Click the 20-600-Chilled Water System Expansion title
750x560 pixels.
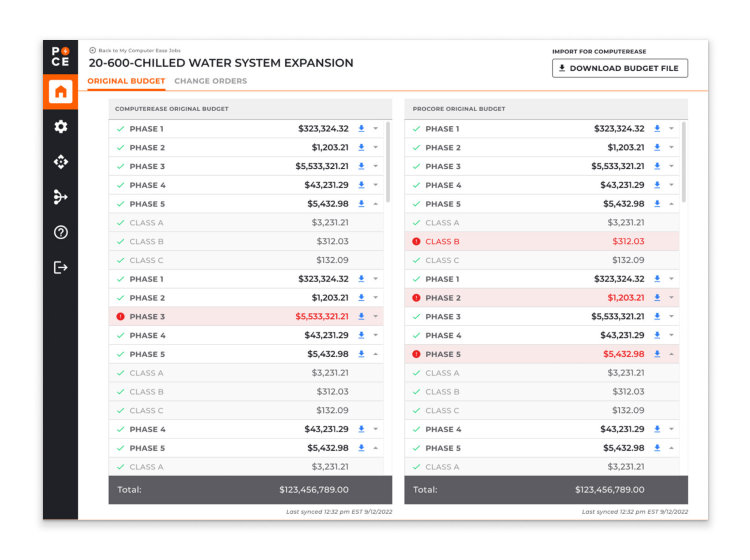221,63
